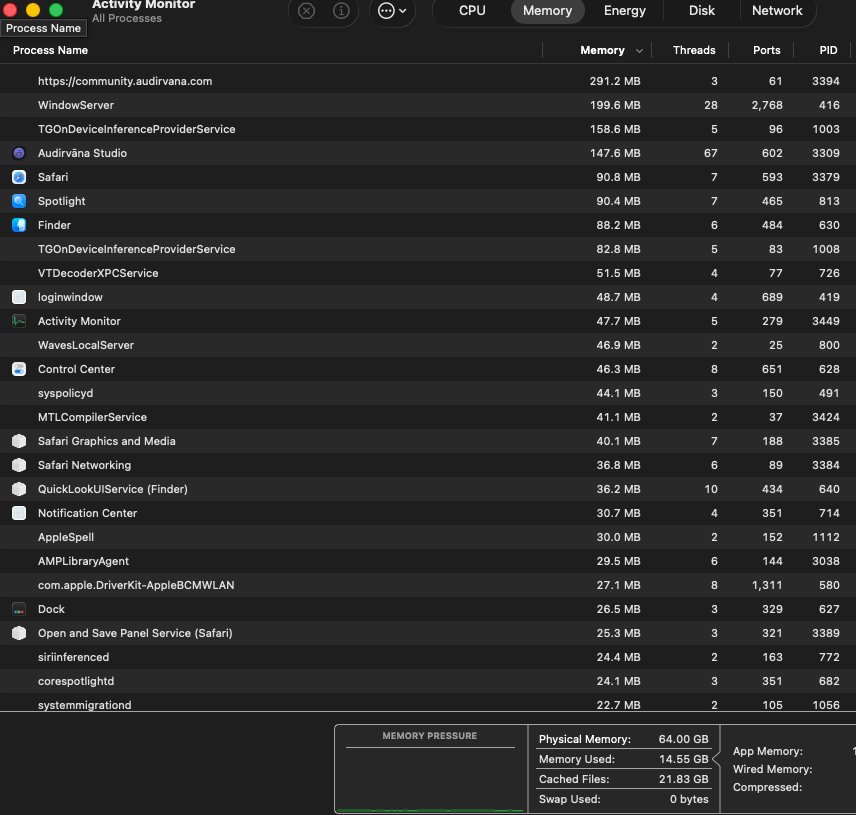The image size is (856, 815).
Task: Click Safari's 90.8 MB memory value
Action: click(618, 177)
